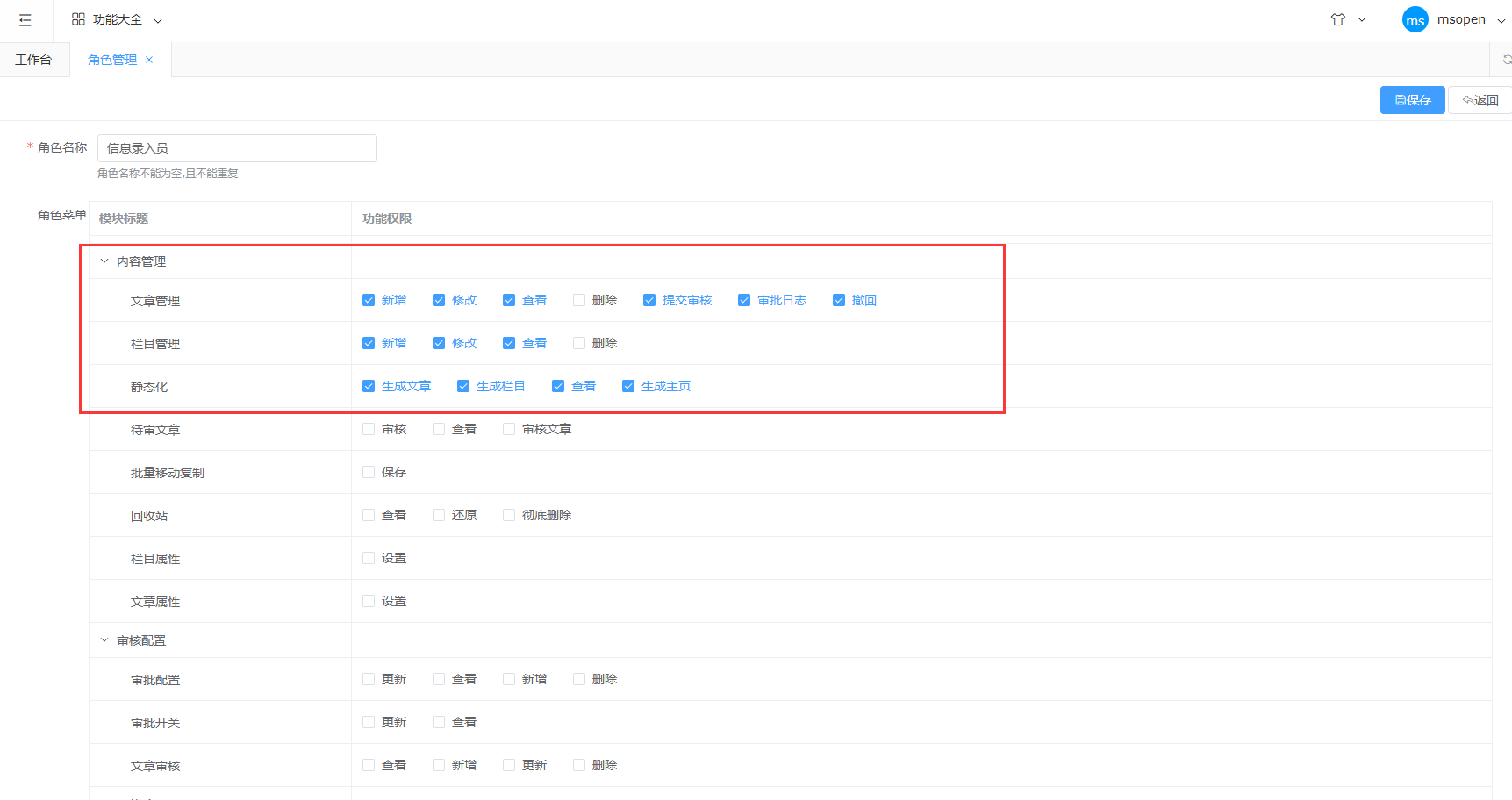The height and width of the screenshot is (800, 1512).
Task: Click the shirt theme icon
Action: pos(1337,19)
